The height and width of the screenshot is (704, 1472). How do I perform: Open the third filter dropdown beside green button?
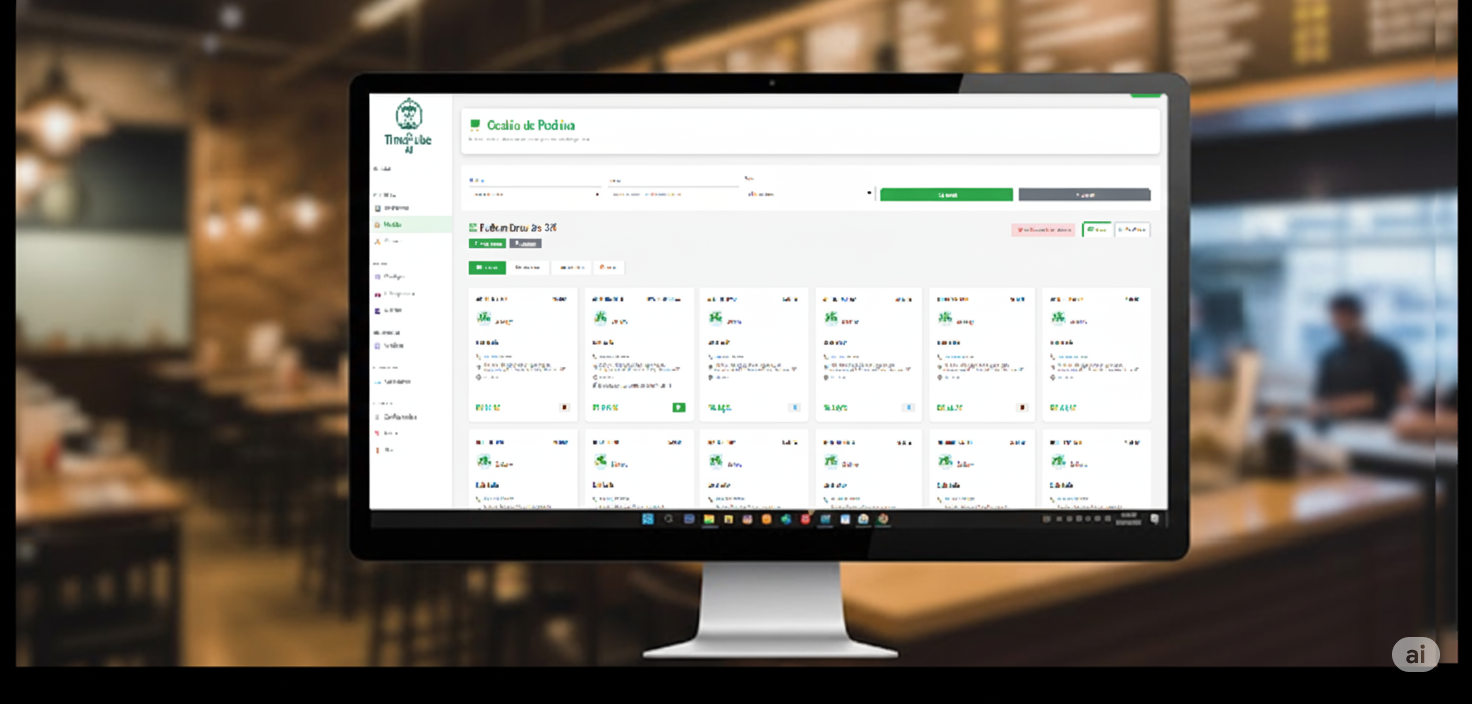(809, 194)
